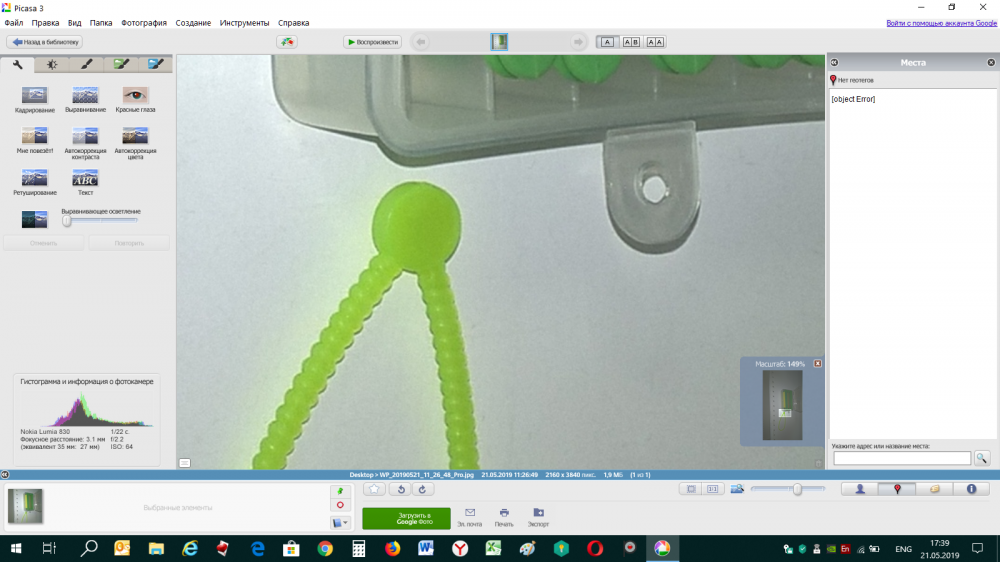Click the zoom slider in bottom bar
The height and width of the screenshot is (562, 1000).
coord(797,489)
